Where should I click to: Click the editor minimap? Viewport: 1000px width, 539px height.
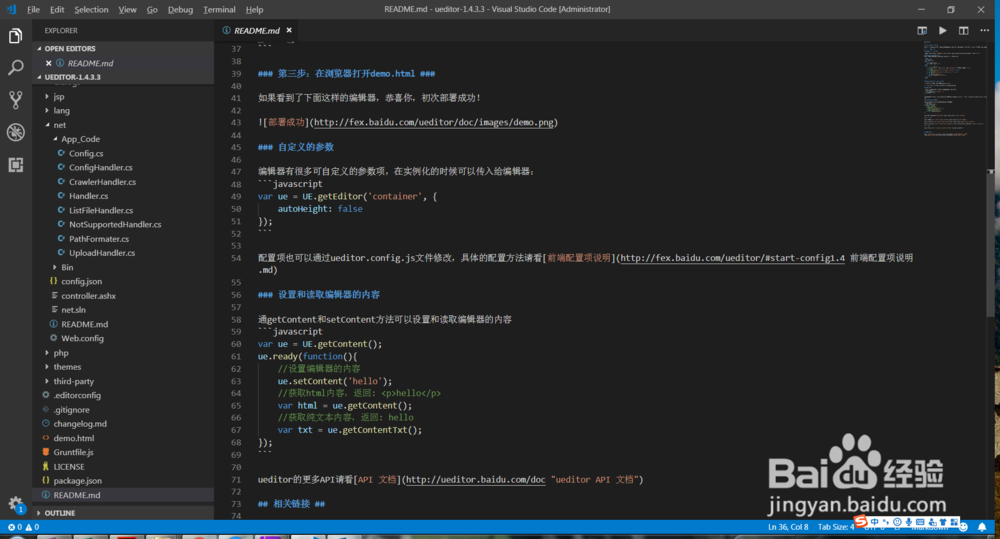click(953, 89)
